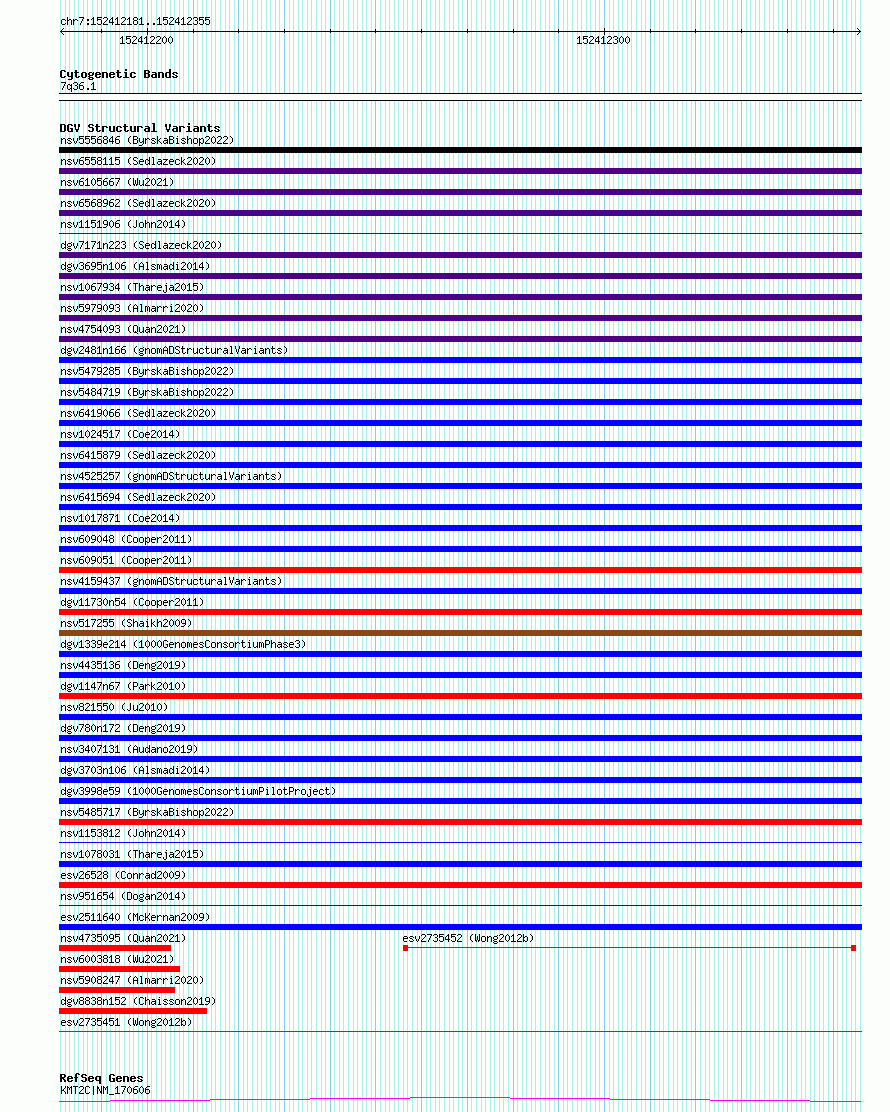Viewport: 890px width, 1112px height.
Task: Click esv2511640 (McKernan2009) label
Action: (x=135, y=918)
